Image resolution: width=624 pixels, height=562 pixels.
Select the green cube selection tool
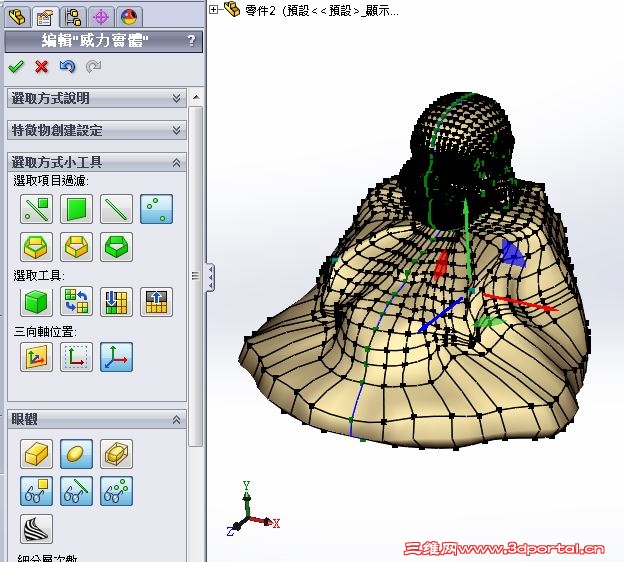[36, 302]
